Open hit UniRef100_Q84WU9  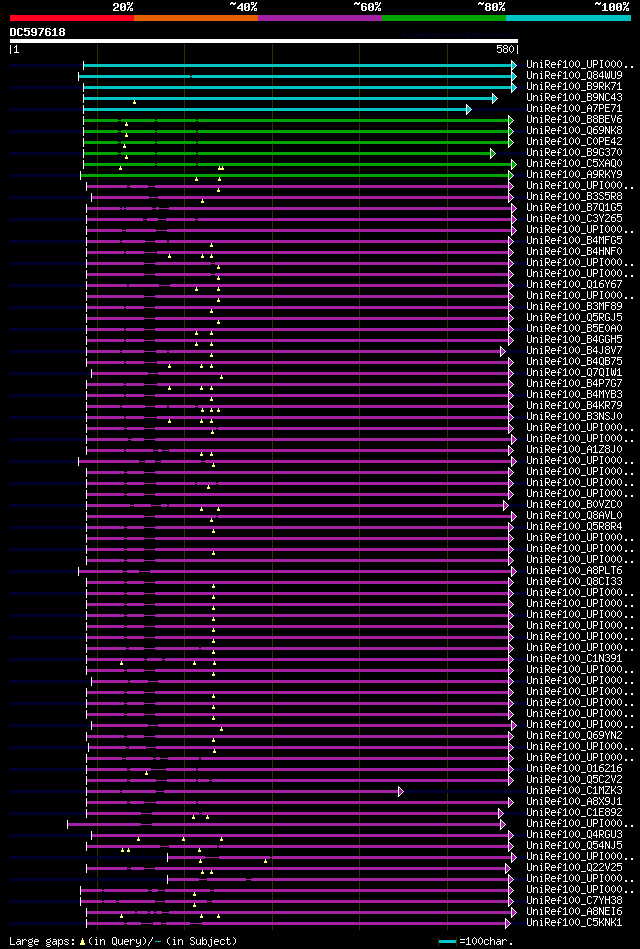point(574,76)
